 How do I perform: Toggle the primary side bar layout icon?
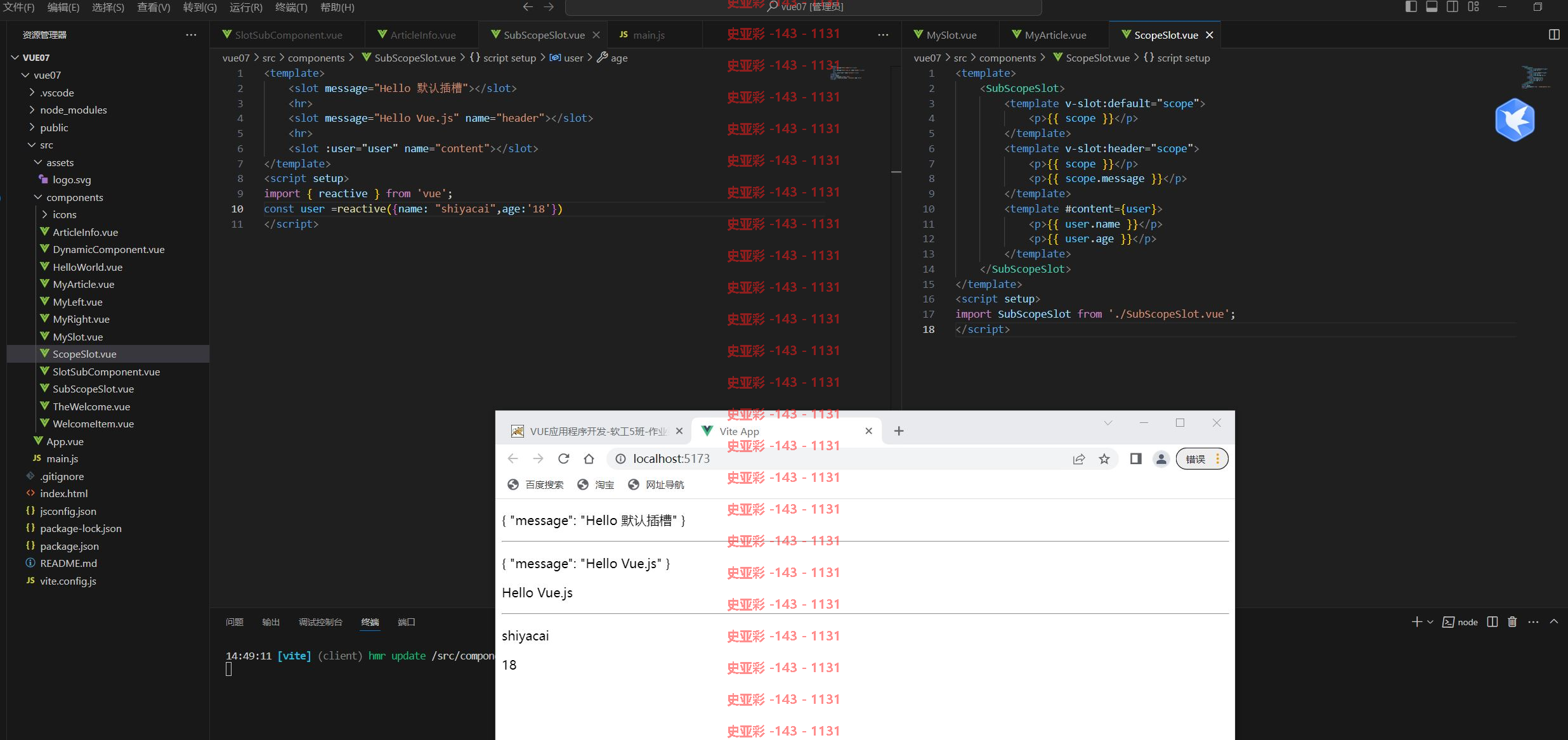click(1411, 7)
